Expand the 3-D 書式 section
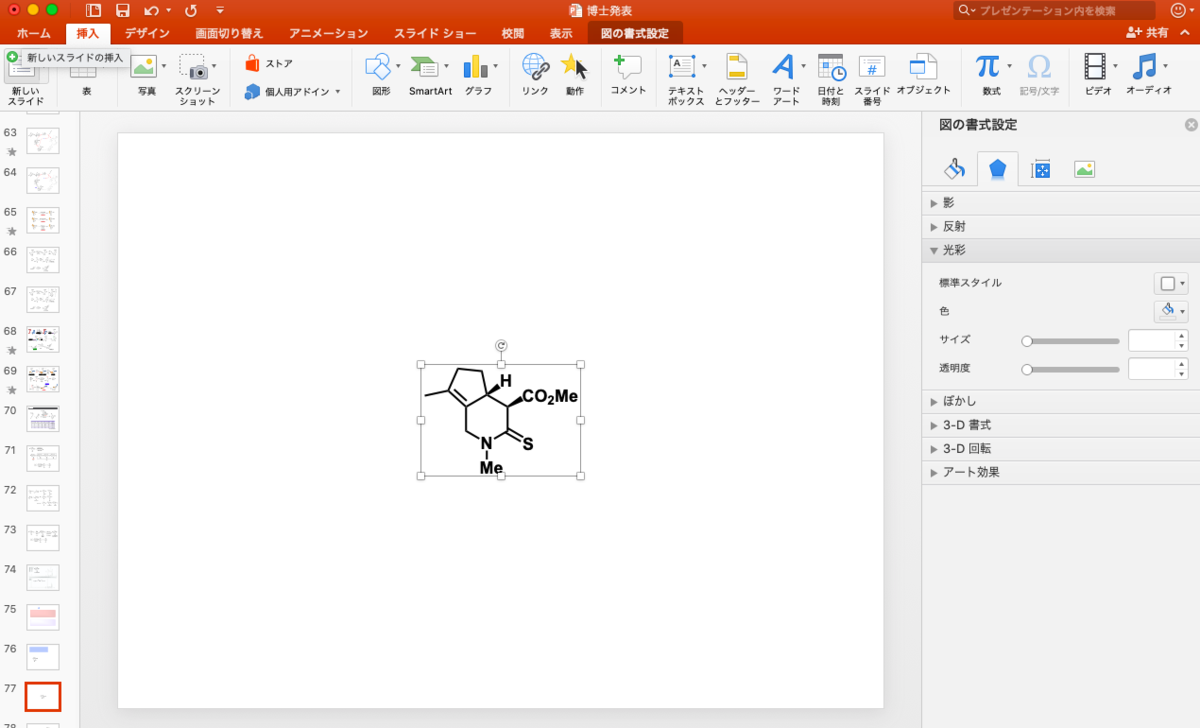 965,425
